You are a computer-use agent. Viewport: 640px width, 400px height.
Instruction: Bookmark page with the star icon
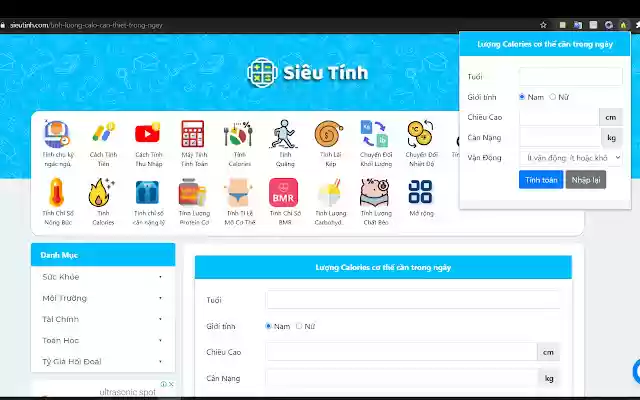tap(543, 25)
